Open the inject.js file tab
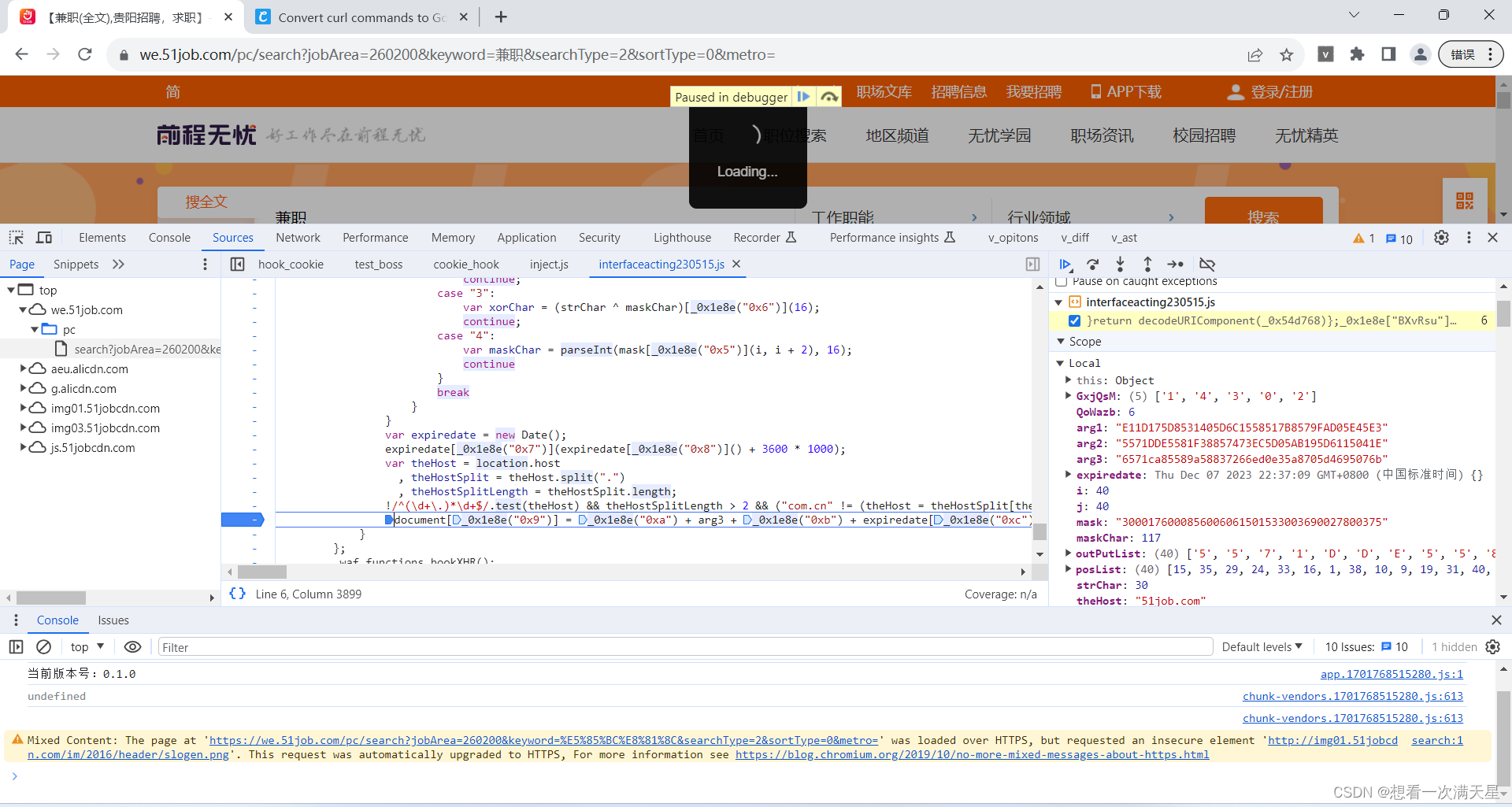Screen dimensions: 1512x807 coord(549,265)
